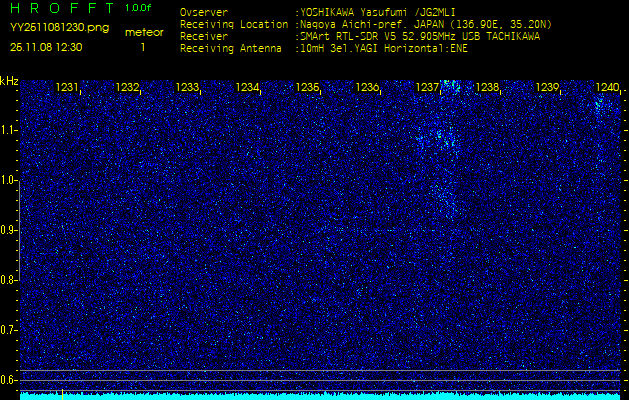Click the version label 1.0.0f
Screen dimensions: 629x400
tap(138, 8)
